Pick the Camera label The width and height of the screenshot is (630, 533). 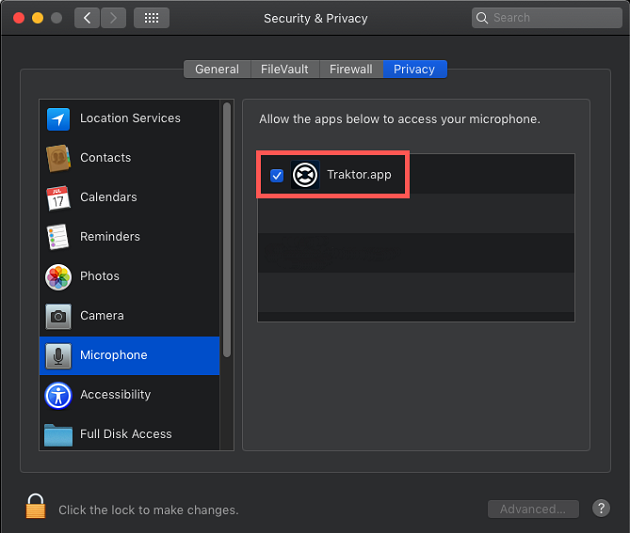(x=102, y=316)
